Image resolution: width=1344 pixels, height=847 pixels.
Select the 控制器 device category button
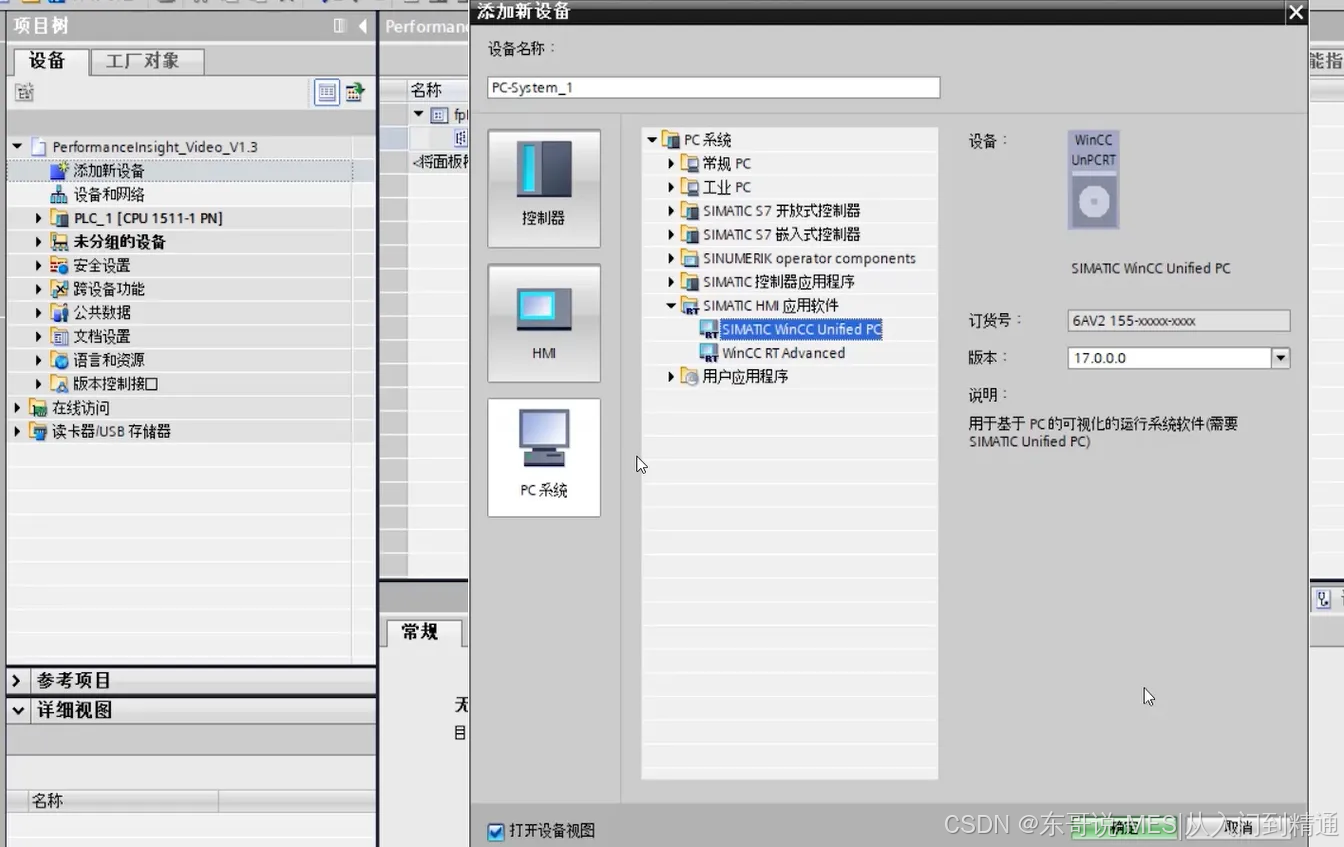(544, 188)
